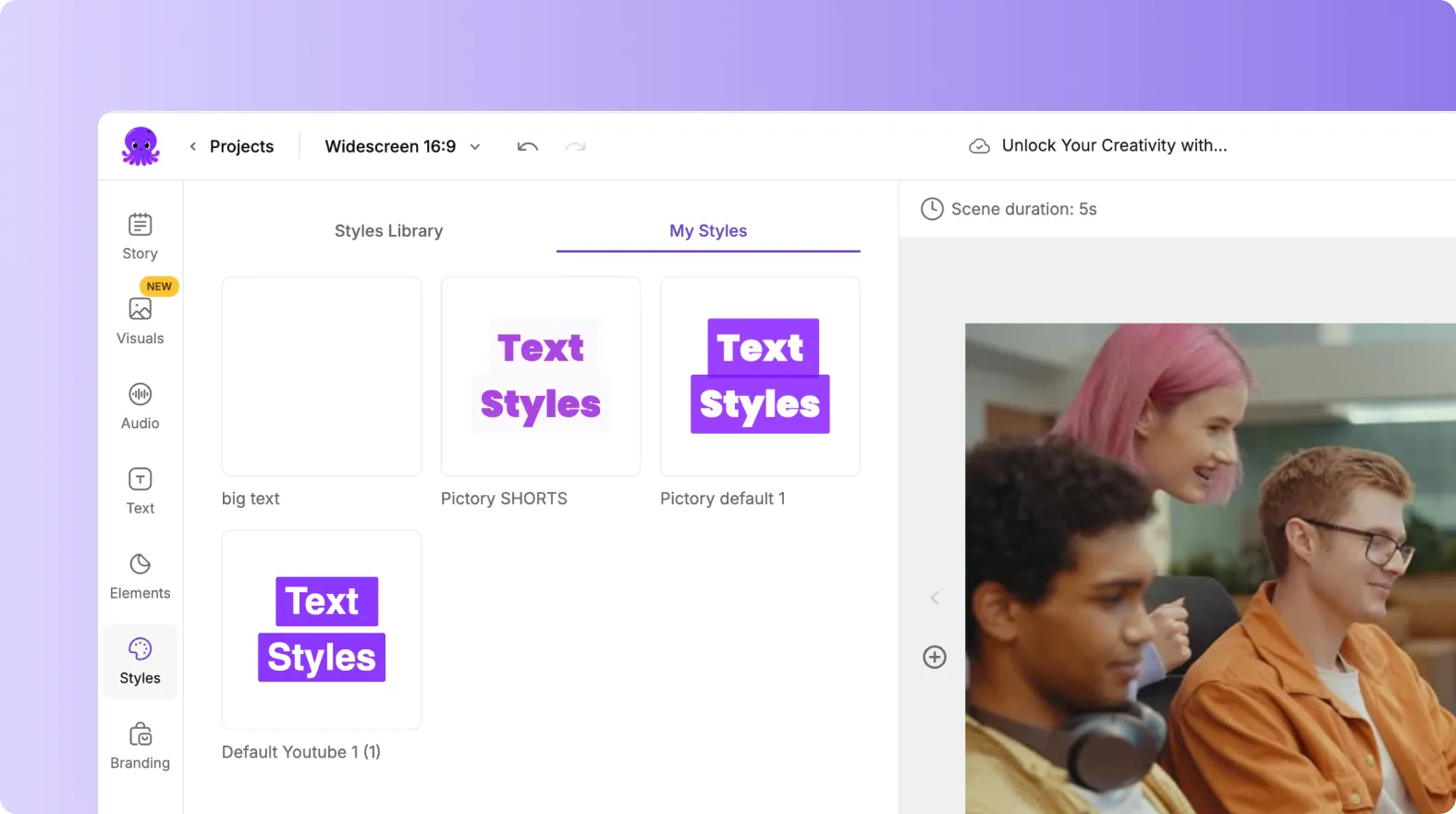Apply the Default Youtube 1 (1) style

click(x=322, y=630)
